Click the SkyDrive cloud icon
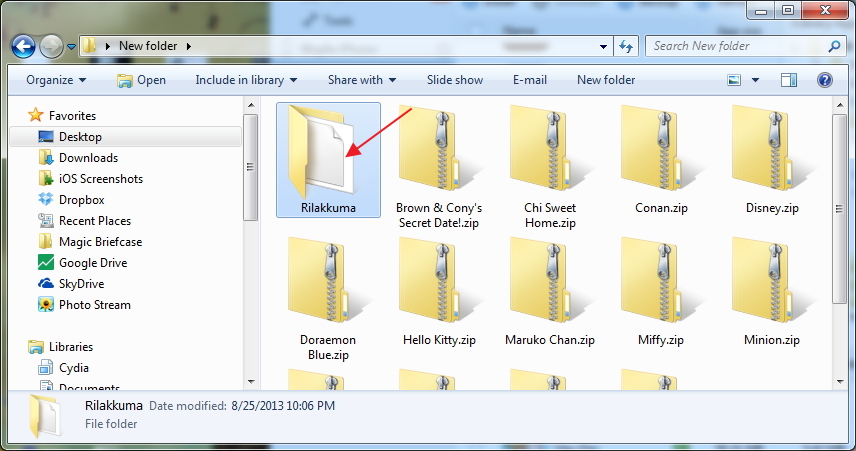The height and width of the screenshot is (451, 856). point(46,283)
